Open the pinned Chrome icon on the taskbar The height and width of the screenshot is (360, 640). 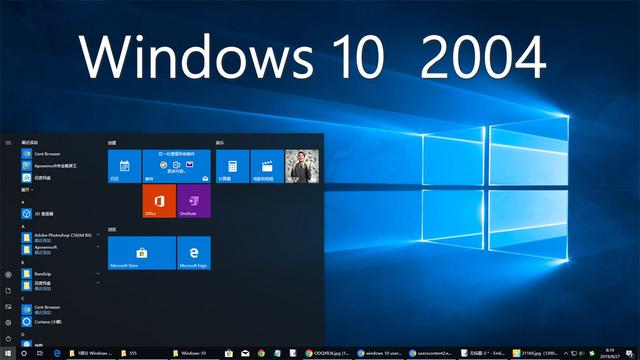[x=261, y=353]
